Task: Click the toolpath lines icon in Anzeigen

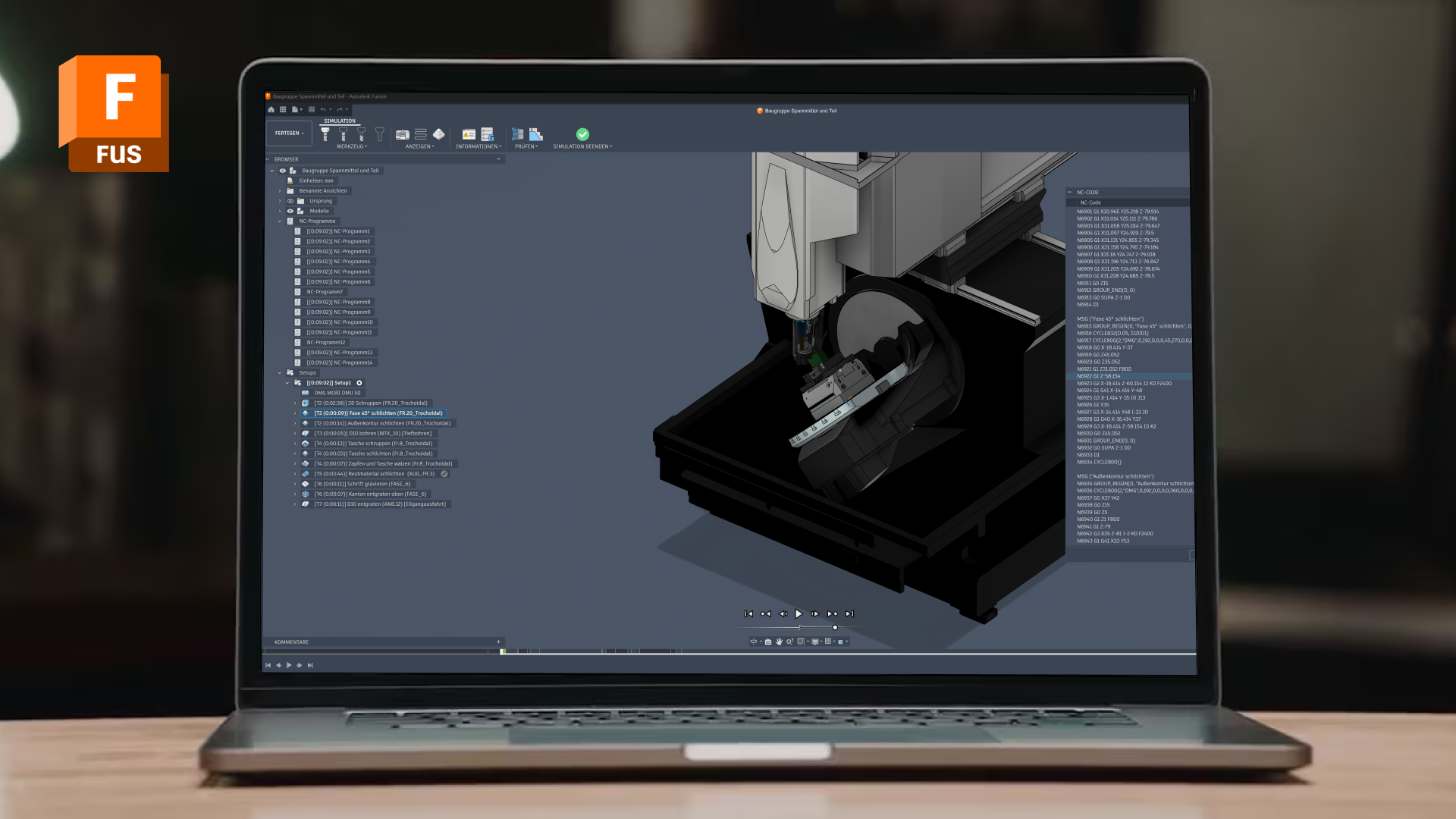Action: [x=421, y=134]
